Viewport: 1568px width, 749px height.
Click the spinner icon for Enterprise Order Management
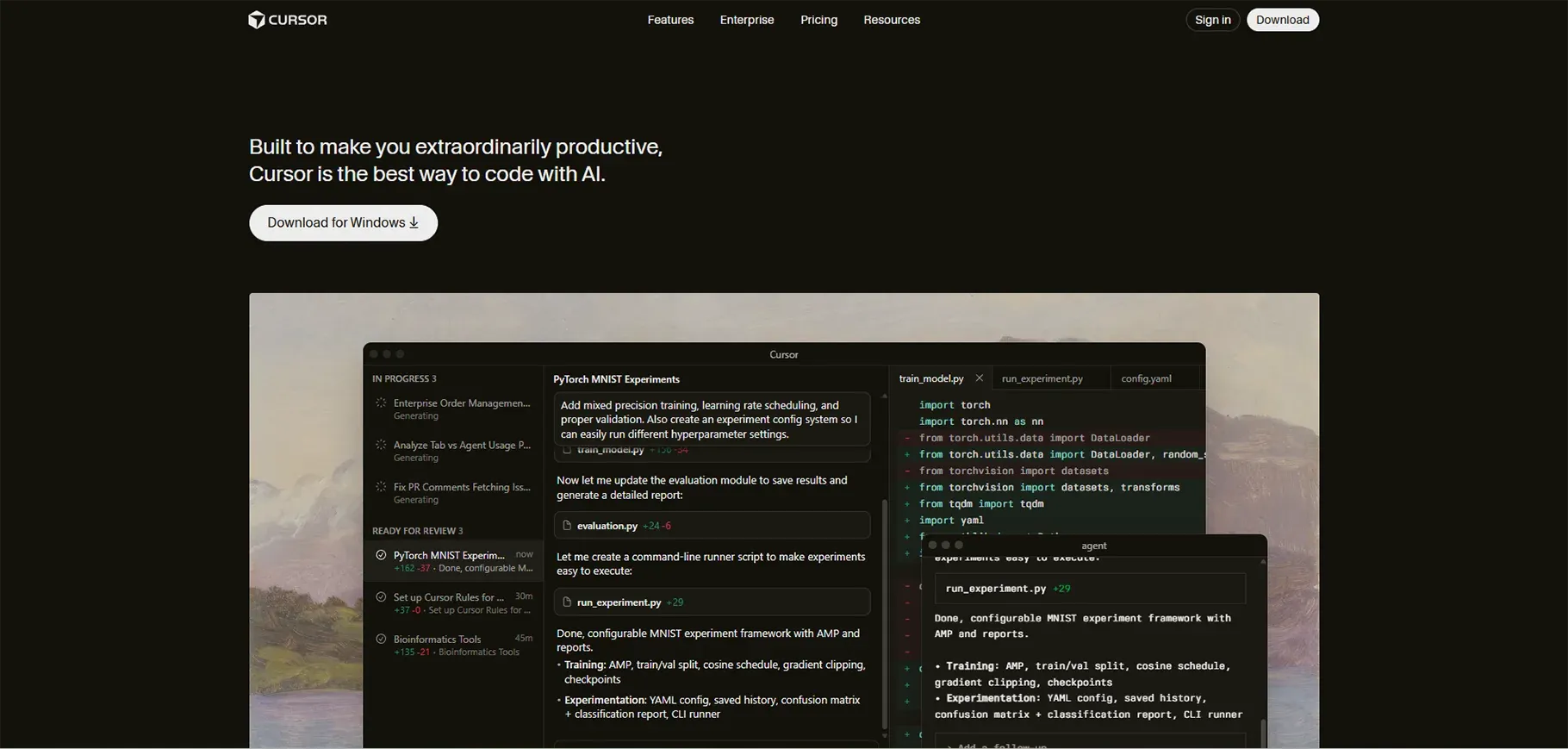(x=381, y=403)
